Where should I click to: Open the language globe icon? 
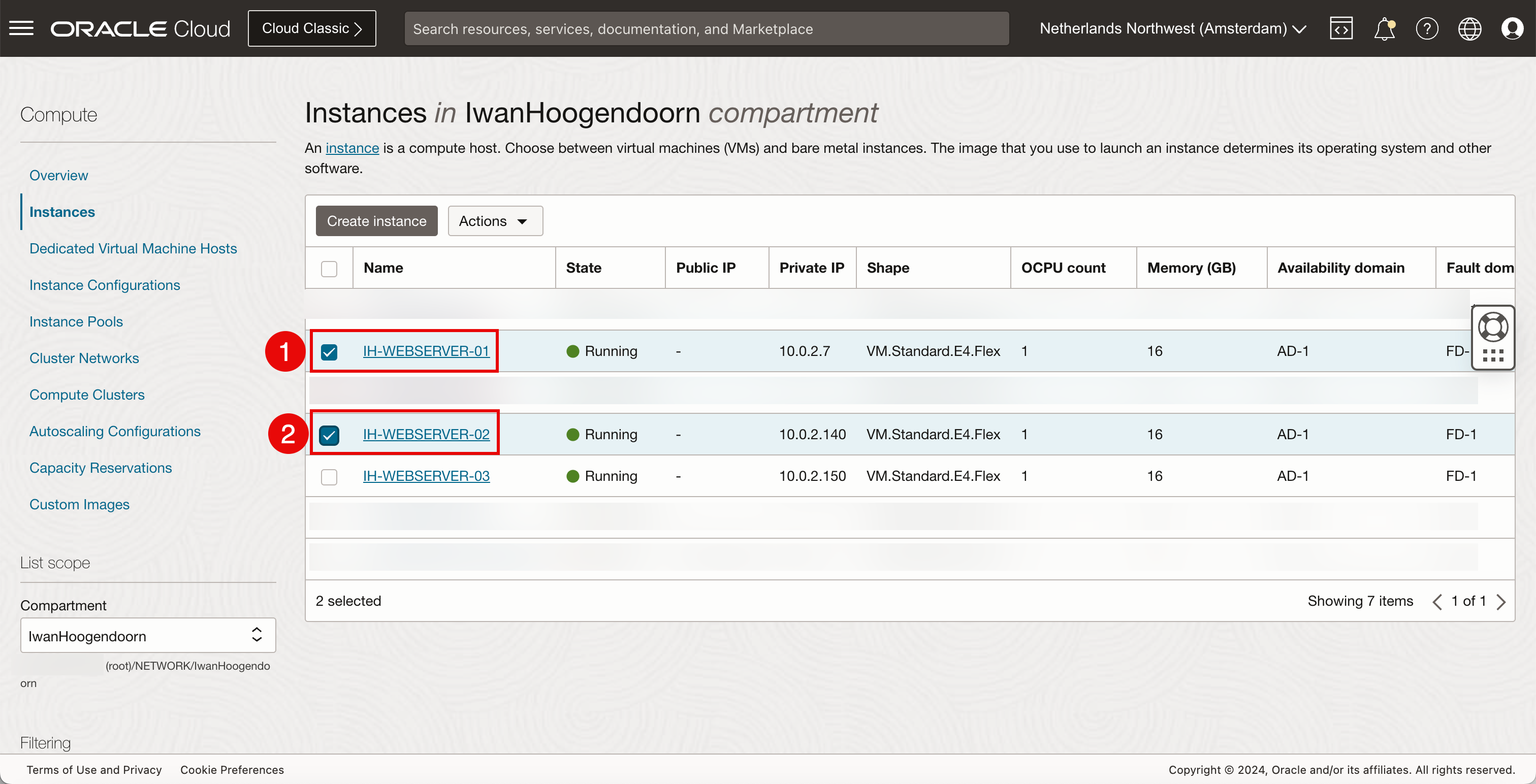point(1469,28)
